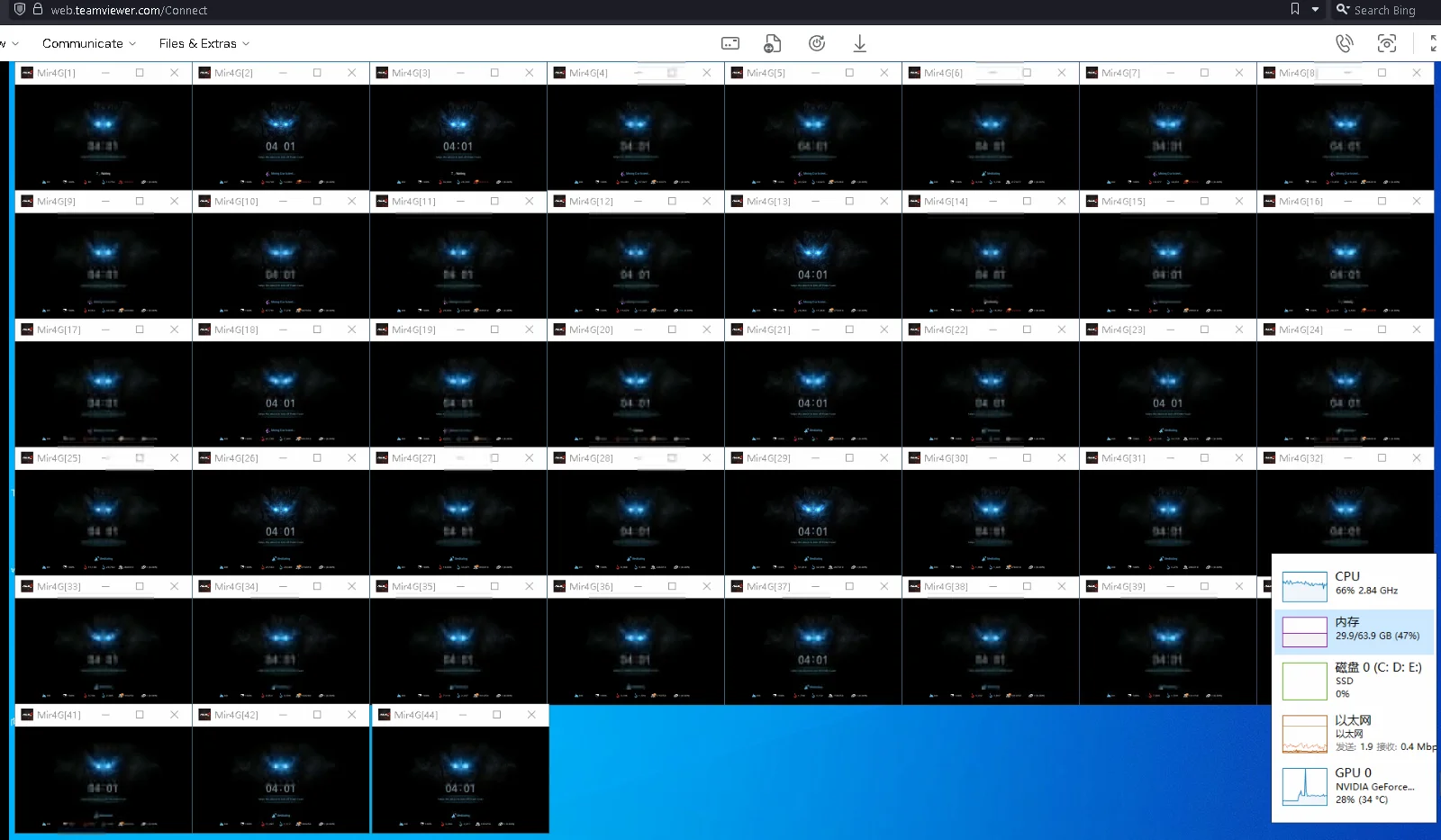Click the TeamViewer keyboard input icon
Image resolution: width=1441 pixels, height=840 pixels.
point(730,43)
